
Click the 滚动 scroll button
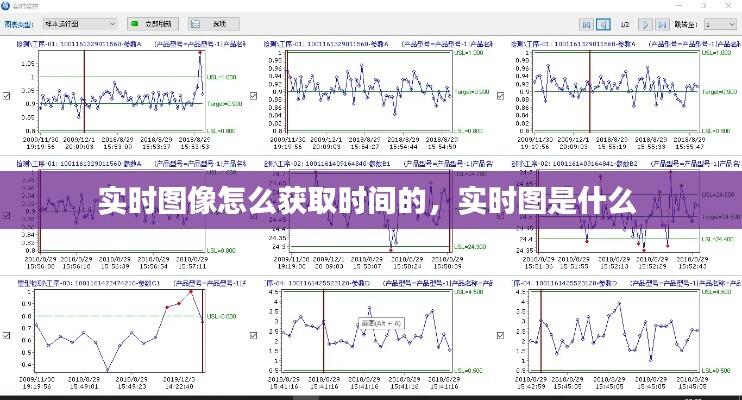(213, 23)
